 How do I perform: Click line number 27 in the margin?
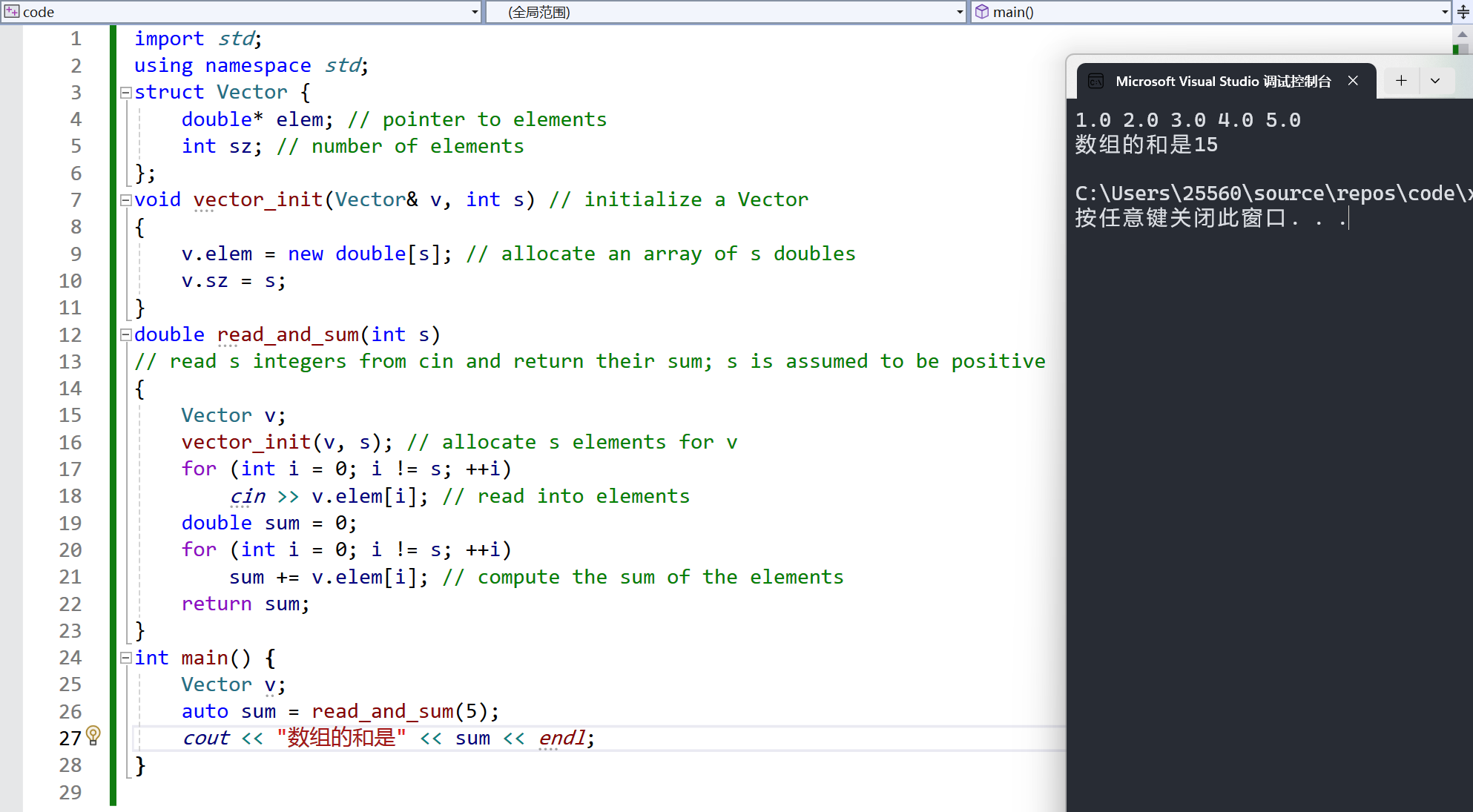pos(70,737)
